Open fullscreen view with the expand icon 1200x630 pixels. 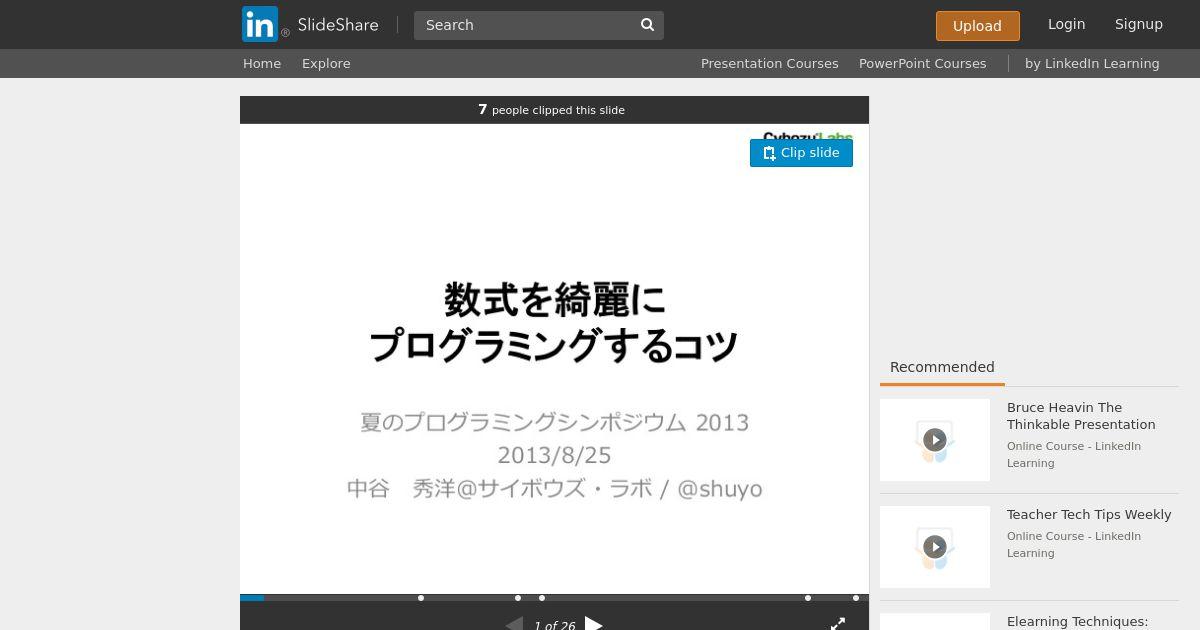[x=838, y=624]
